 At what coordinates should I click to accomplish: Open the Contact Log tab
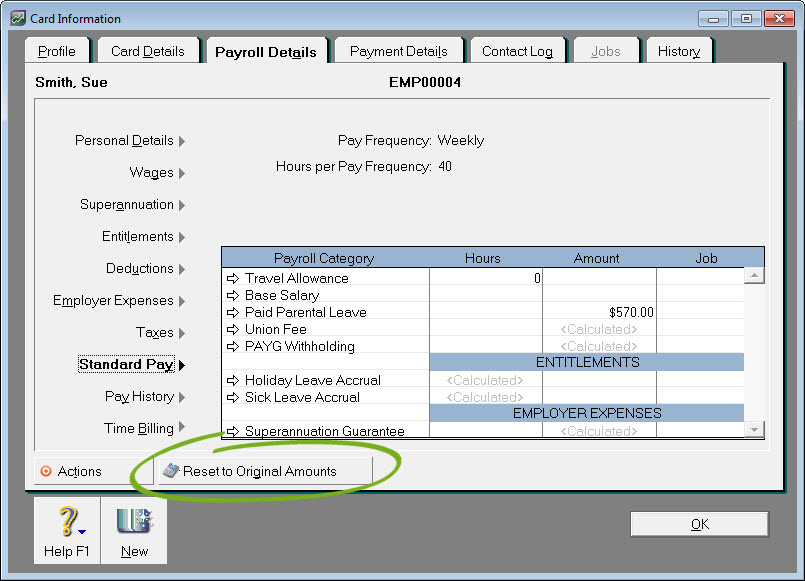pyautogui.click(x=517, y=51)
